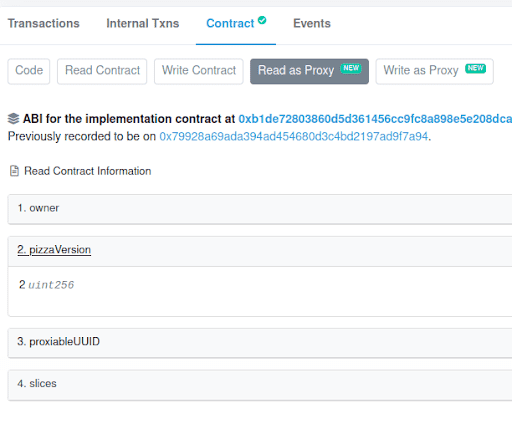
Task: Click the layers icon before ABI text
Action: pyautogui.click(x=13, y=119)
